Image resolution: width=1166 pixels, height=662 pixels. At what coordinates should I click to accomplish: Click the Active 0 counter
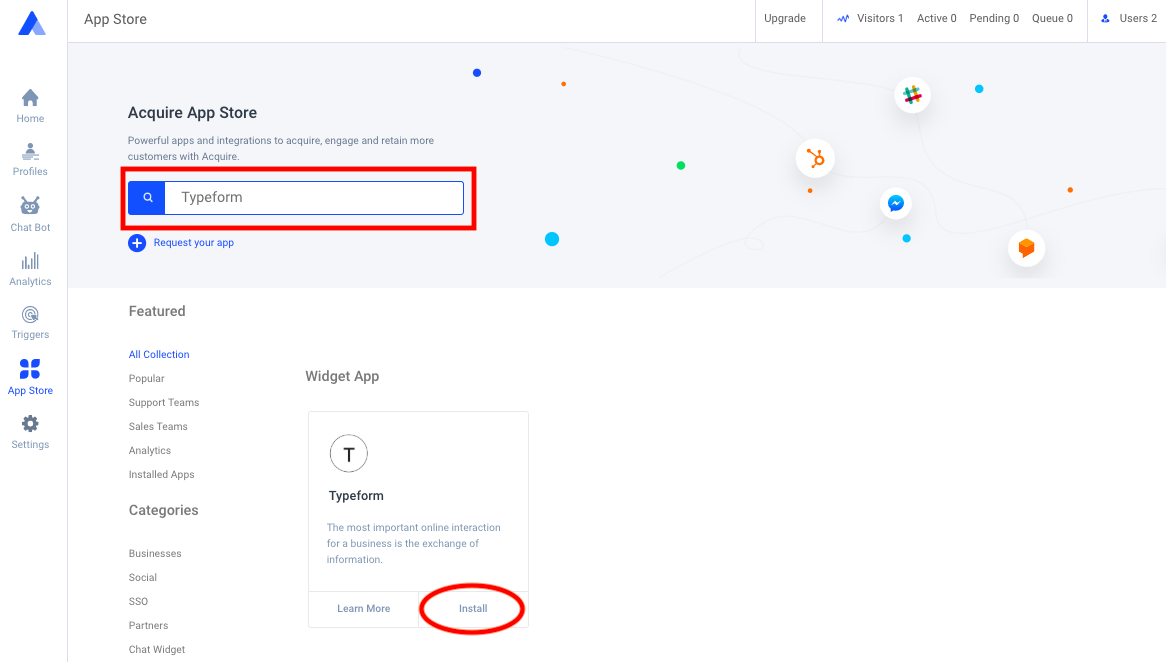tap(936, 19)
